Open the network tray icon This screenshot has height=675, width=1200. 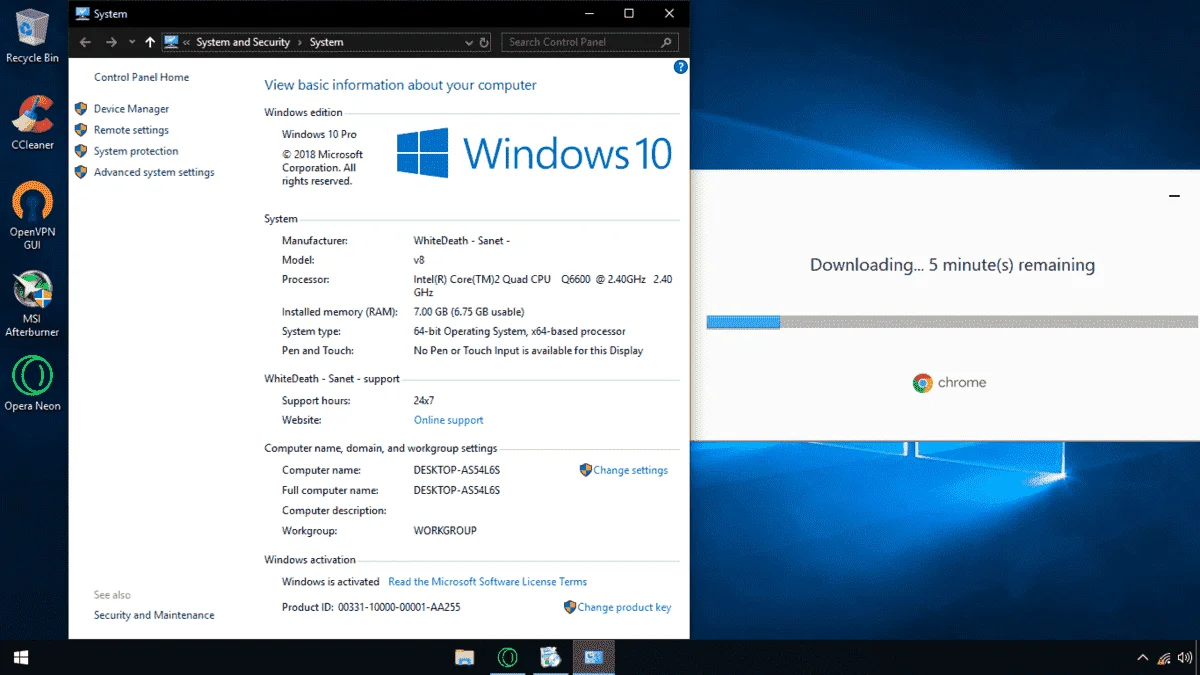tap(1164, 658)
